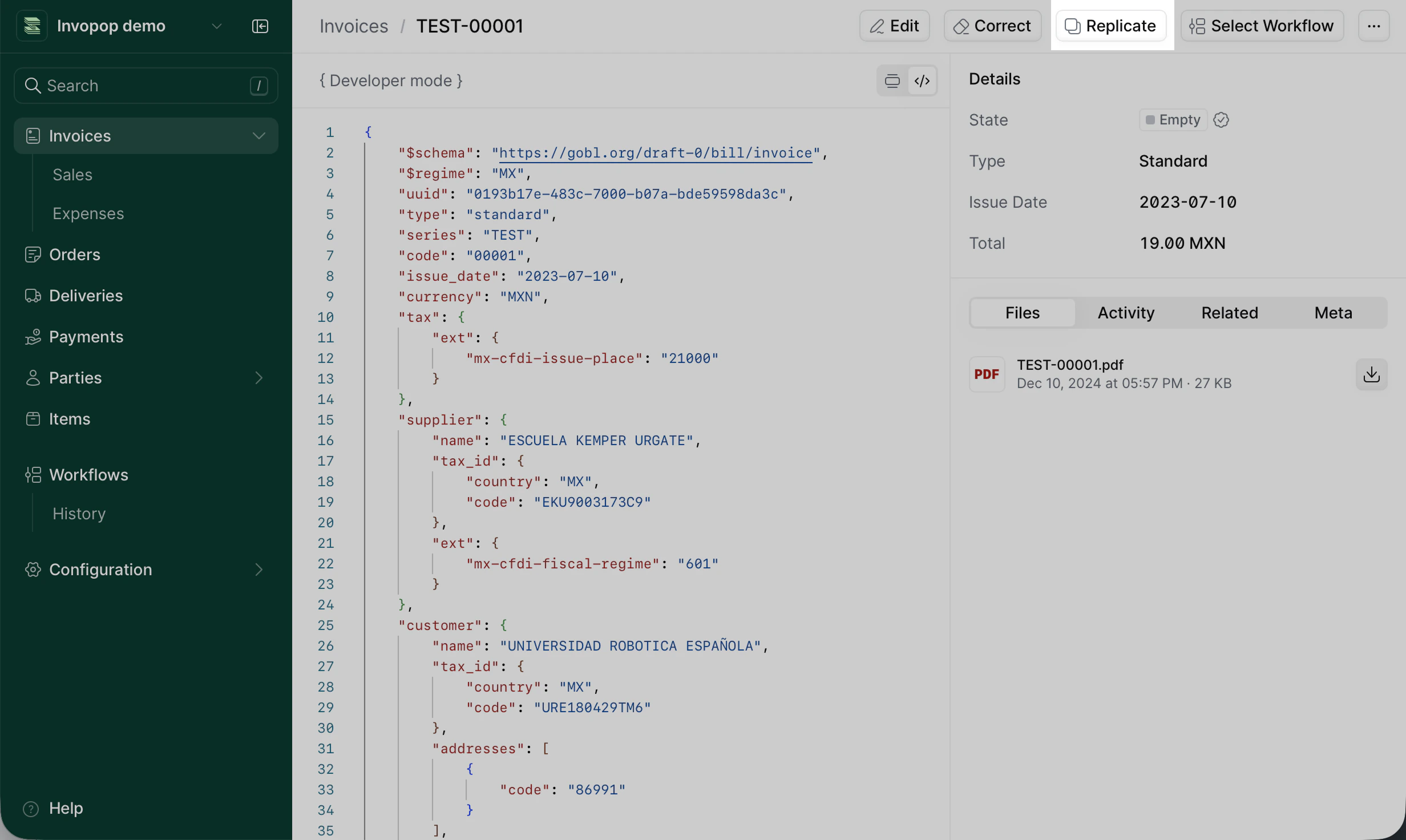Viewport: 1406px width, 840px height.
Task: Collapse the sidebar with the panel icon
Action: coord(260,26)
